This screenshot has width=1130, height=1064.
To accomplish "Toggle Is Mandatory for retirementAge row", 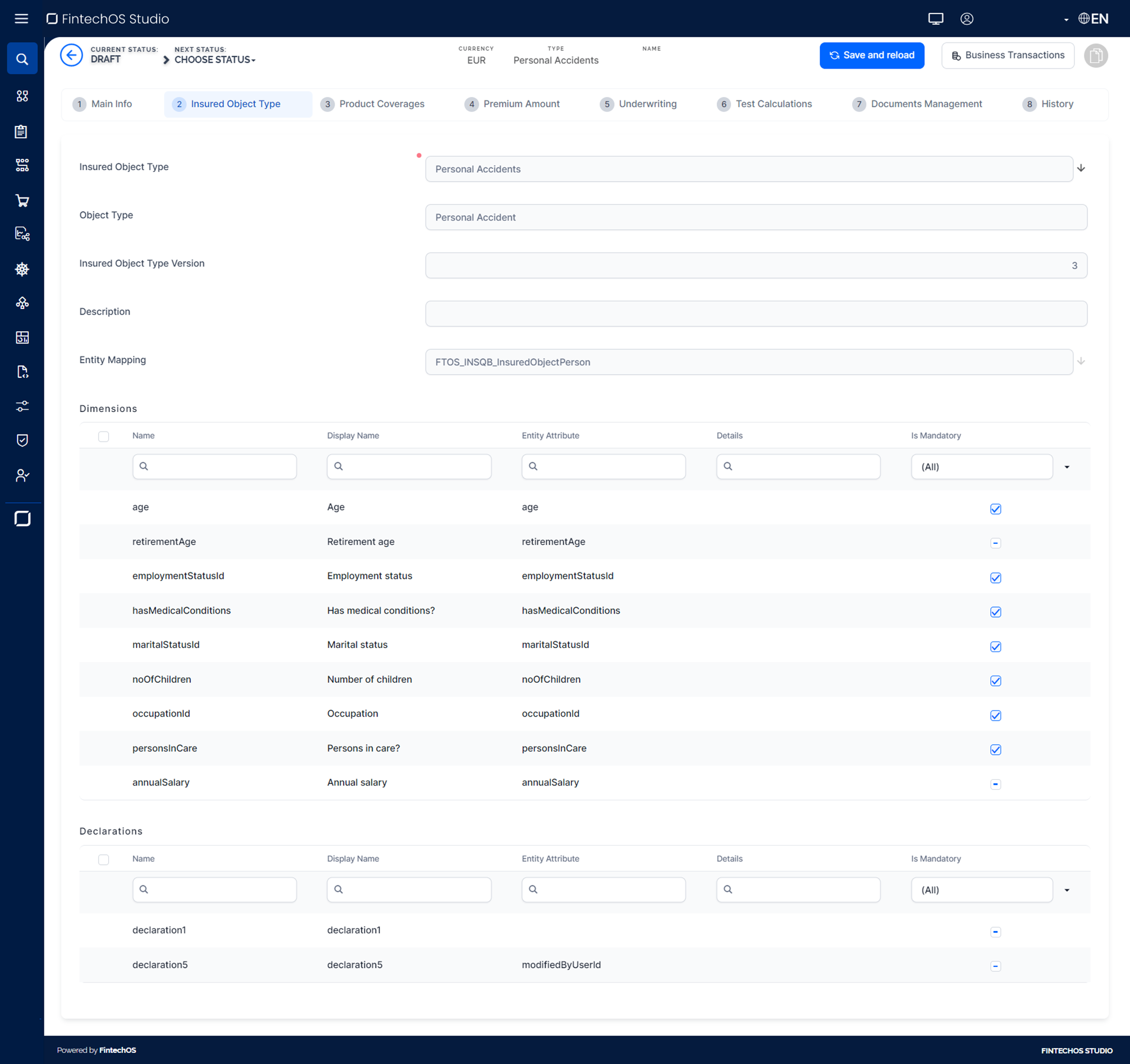I will (x=996, y=543).
